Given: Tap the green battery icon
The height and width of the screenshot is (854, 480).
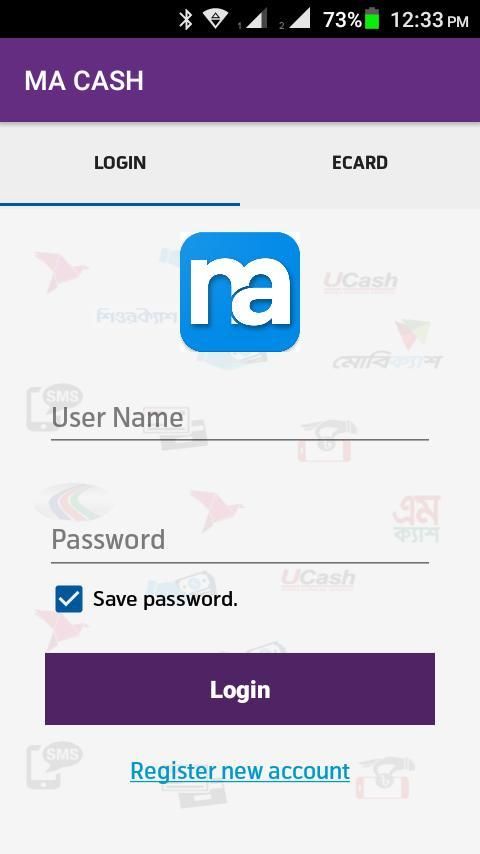Looking at the screenshot, I should pyautogui.click(x=372, y=19).
